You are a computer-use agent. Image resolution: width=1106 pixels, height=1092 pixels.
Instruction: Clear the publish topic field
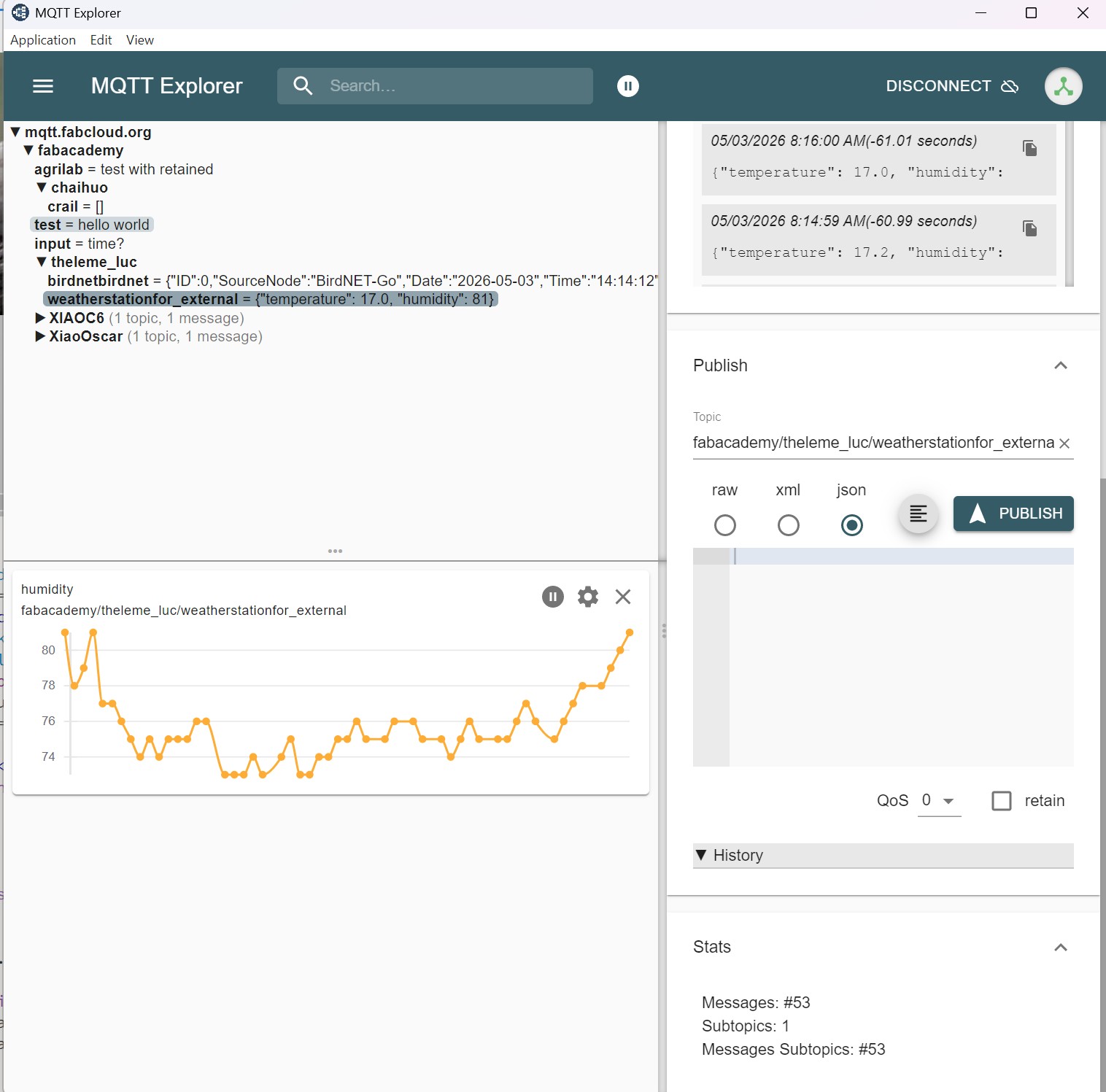click(x=1064, y=444)
